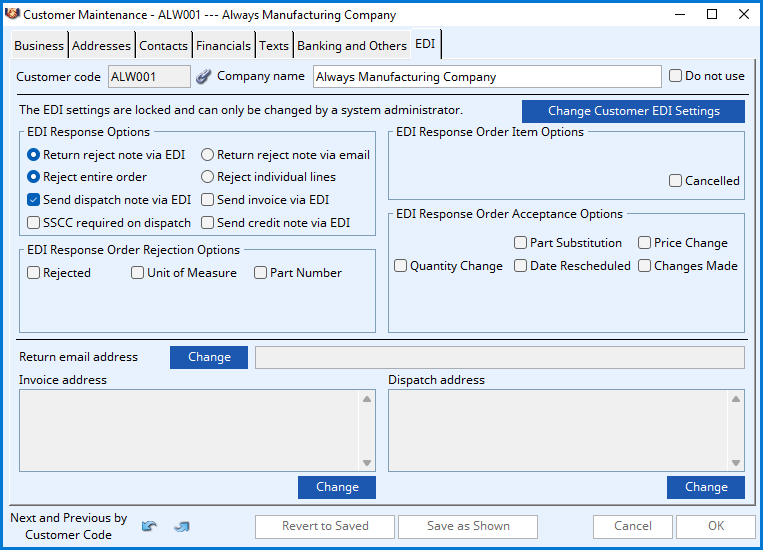
Task: Click Dispatch address scroll down arrow
Action: [x=736, y=463]
